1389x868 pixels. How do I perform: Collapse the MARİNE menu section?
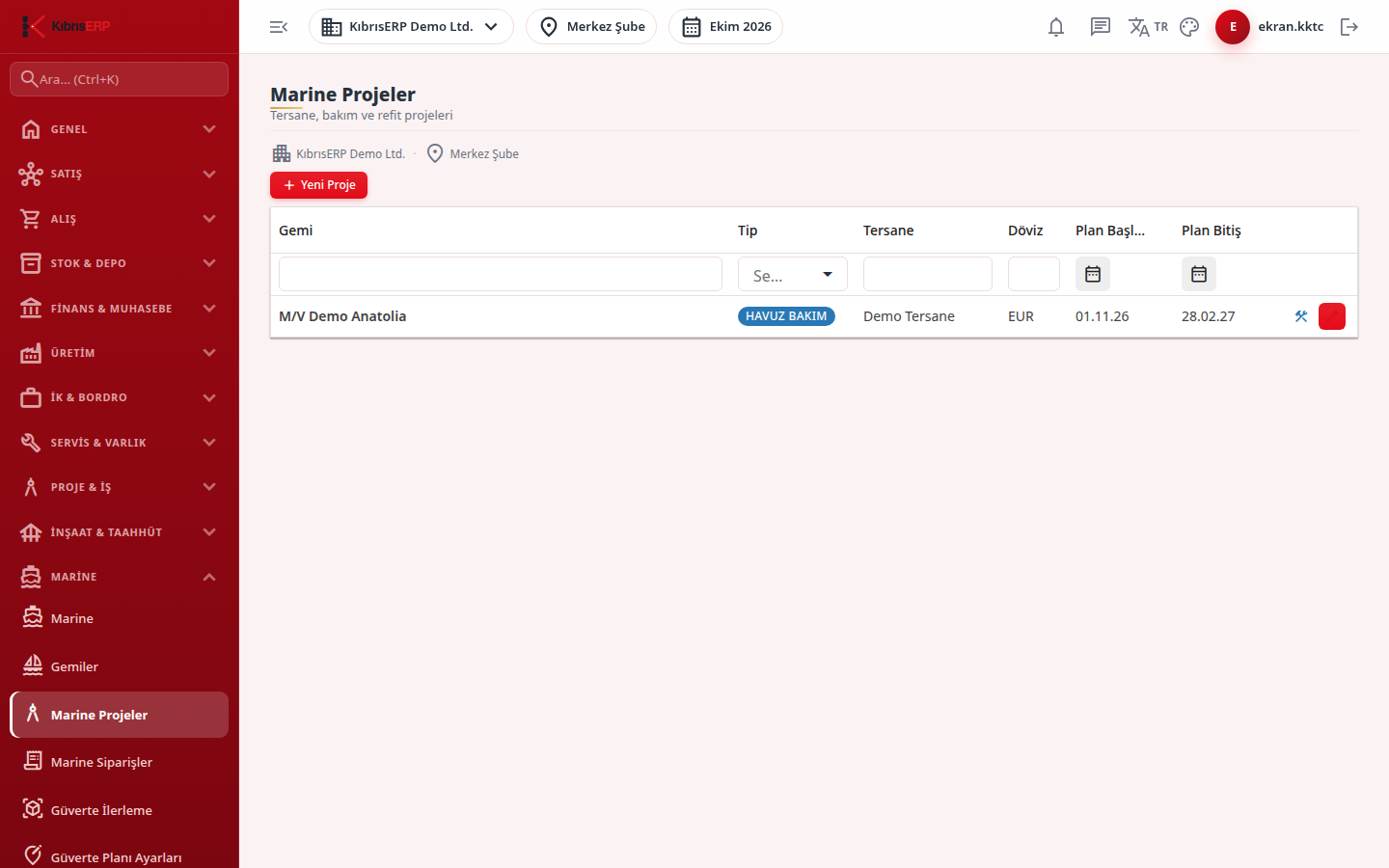pyautogui.click(x=120, y=577)
